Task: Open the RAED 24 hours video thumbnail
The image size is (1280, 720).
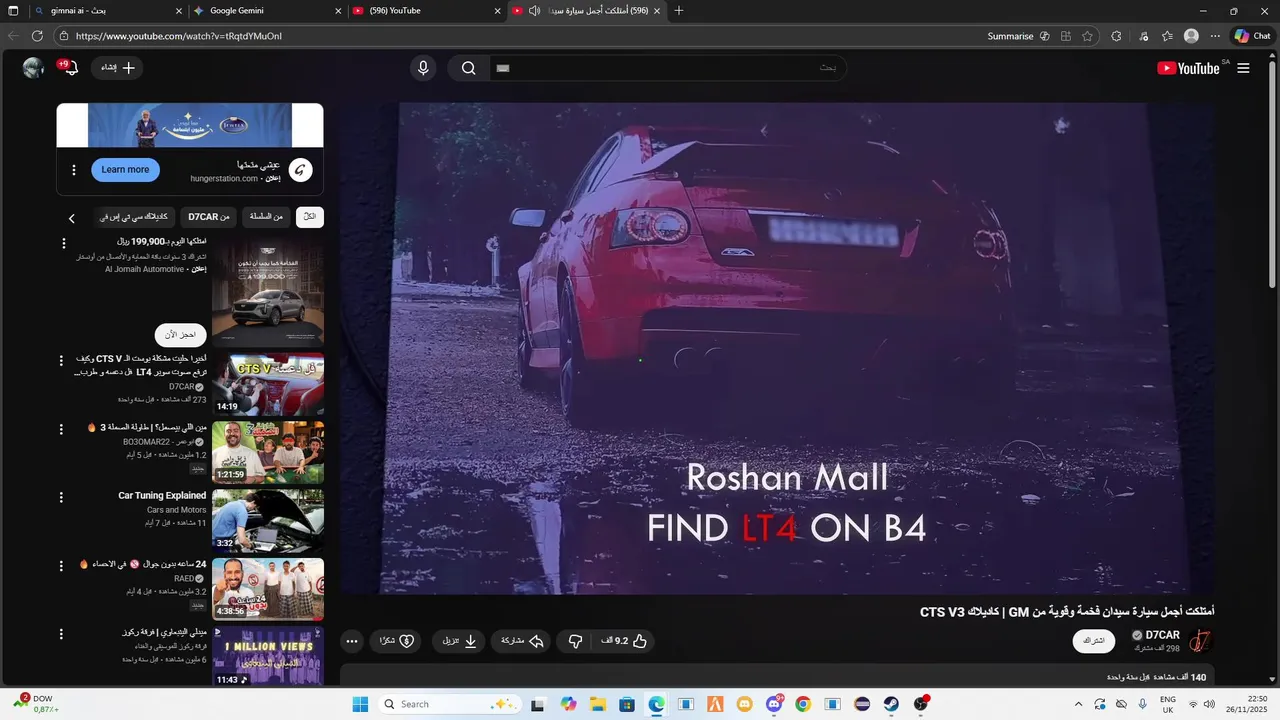Action: click(268, 588)
